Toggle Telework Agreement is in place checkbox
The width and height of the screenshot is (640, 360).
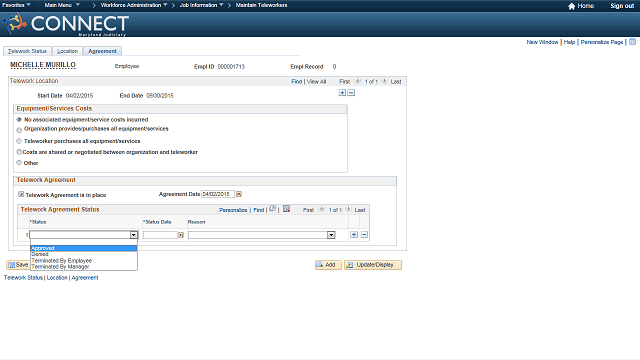pos(21,194)
